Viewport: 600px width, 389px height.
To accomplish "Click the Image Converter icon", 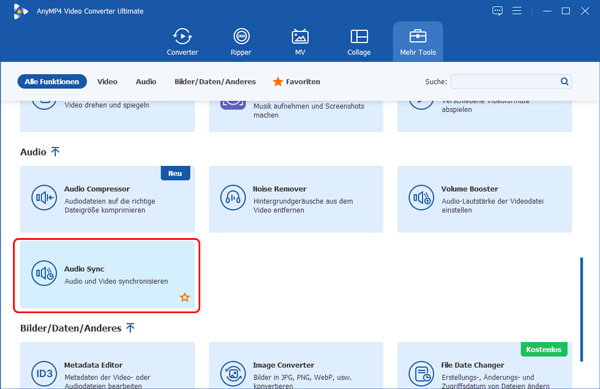I will (x=233, y=373).
